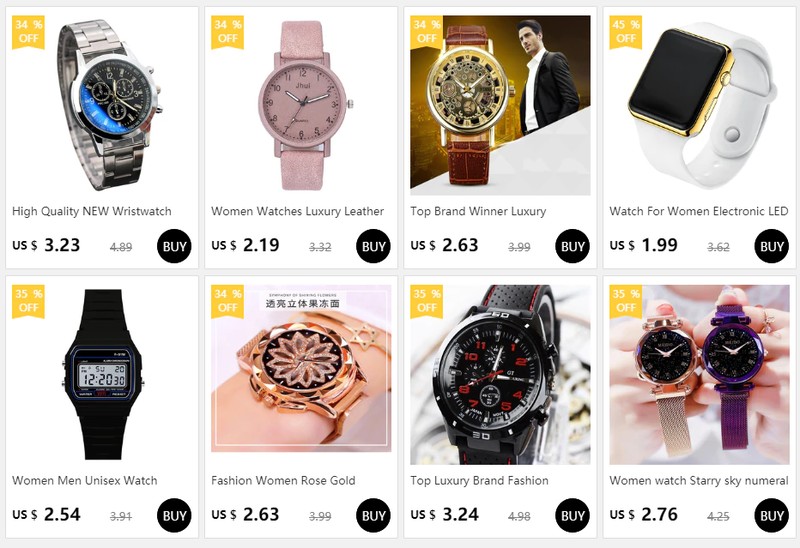Open the starry sky purple watches image
This screenshot has width=800, height=548.
(x=699, y=375)
